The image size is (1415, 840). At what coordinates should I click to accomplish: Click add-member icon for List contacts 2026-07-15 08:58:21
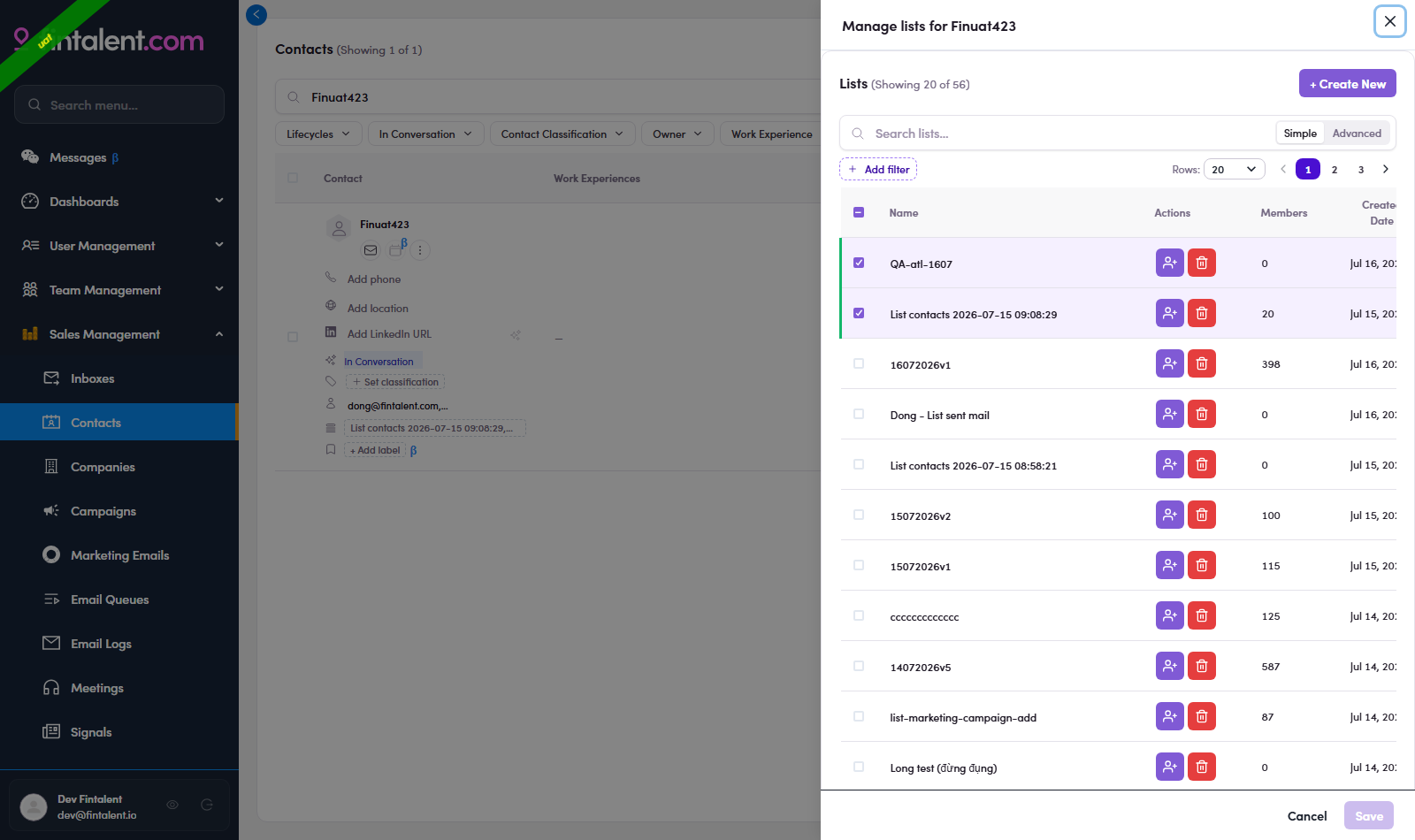[x=1169, y=464]
